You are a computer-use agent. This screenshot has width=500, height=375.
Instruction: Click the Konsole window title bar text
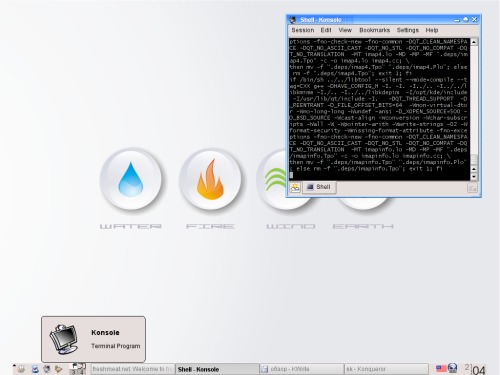point(321,20)
